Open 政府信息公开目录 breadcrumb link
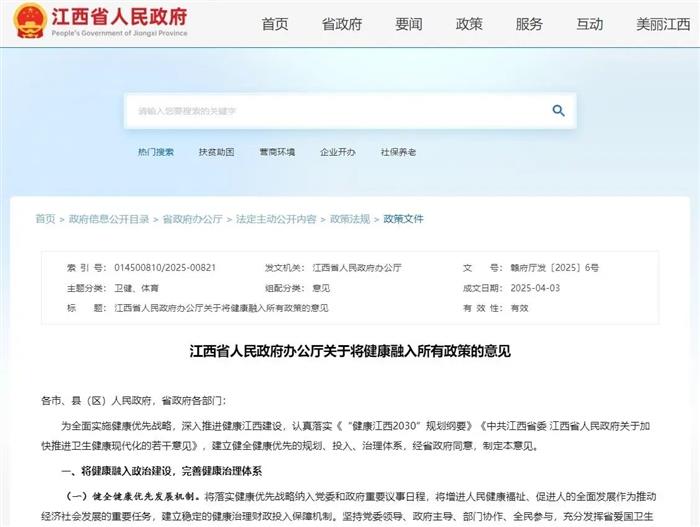Screen dimensions: 700x527 [109, 219]
